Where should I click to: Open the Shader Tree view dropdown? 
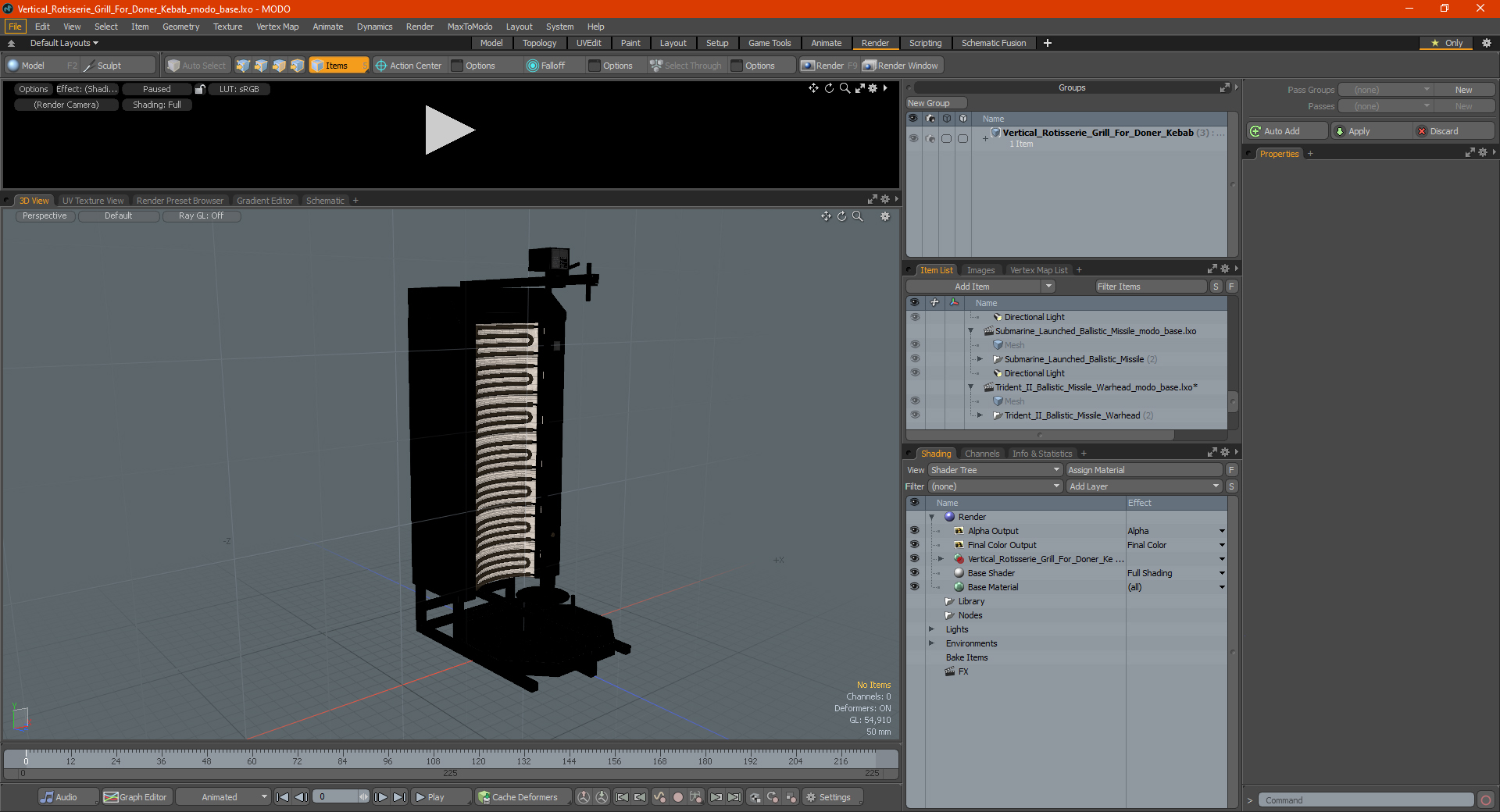[995, 470]
